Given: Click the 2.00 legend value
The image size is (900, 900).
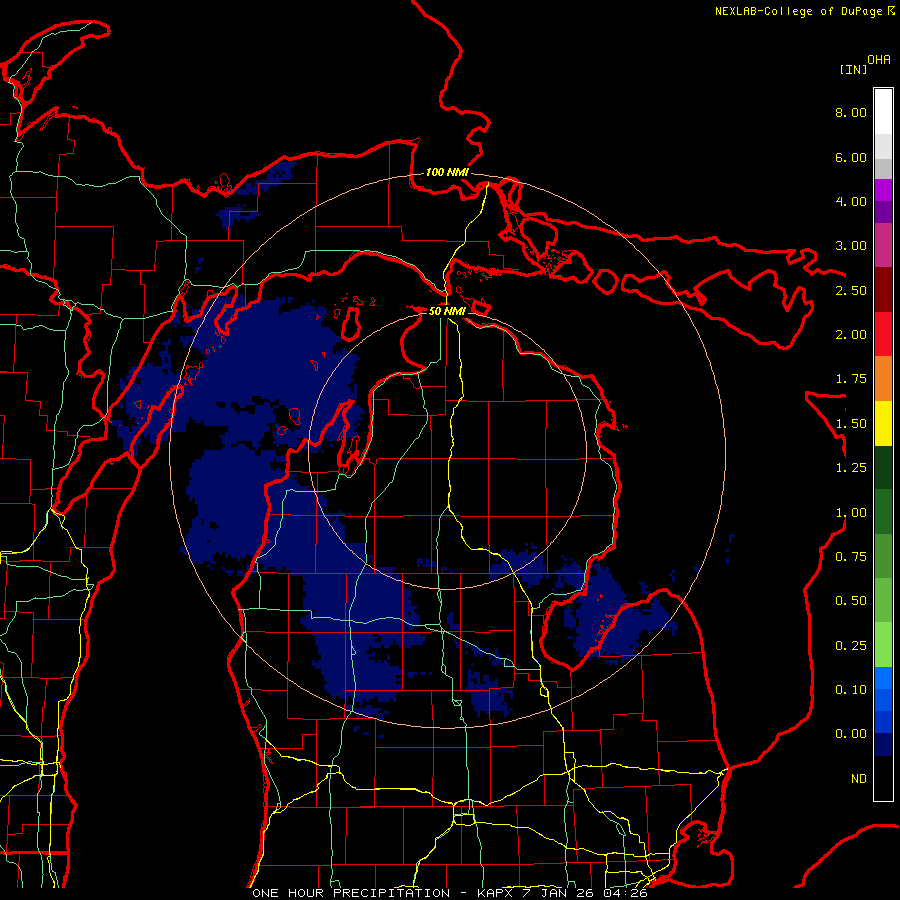Looking at the screenshot, I should click(851, 335).
